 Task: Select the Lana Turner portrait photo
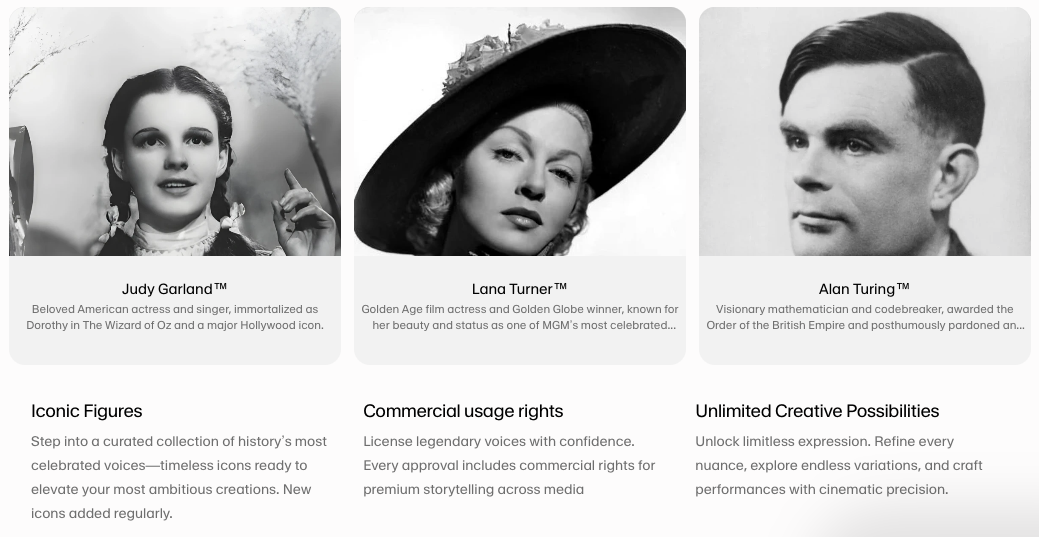(x=520, y=132)
